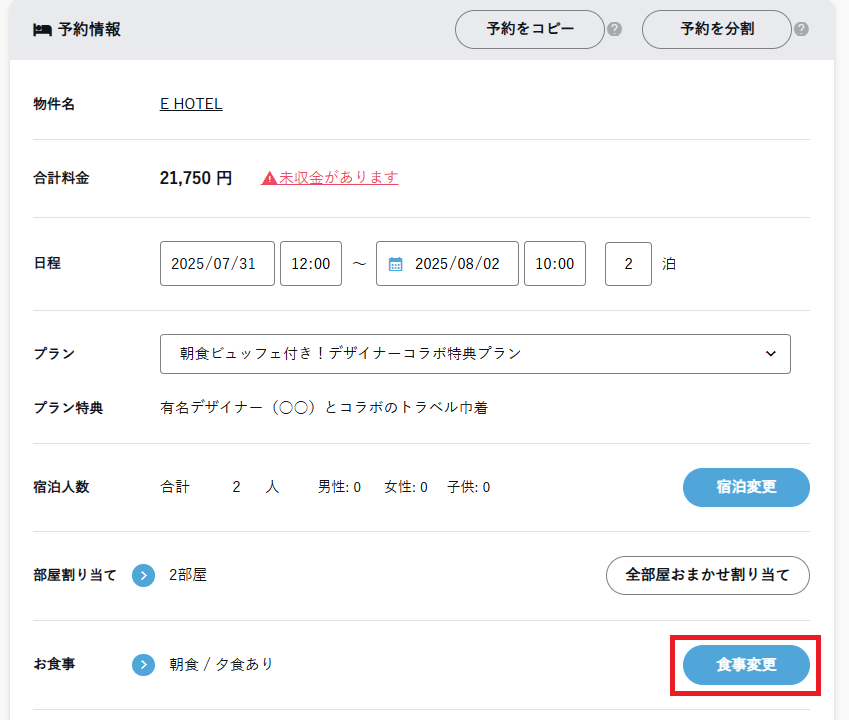
Task: Click the check-in time 12:00 field
Action: (x=310, y=264)
